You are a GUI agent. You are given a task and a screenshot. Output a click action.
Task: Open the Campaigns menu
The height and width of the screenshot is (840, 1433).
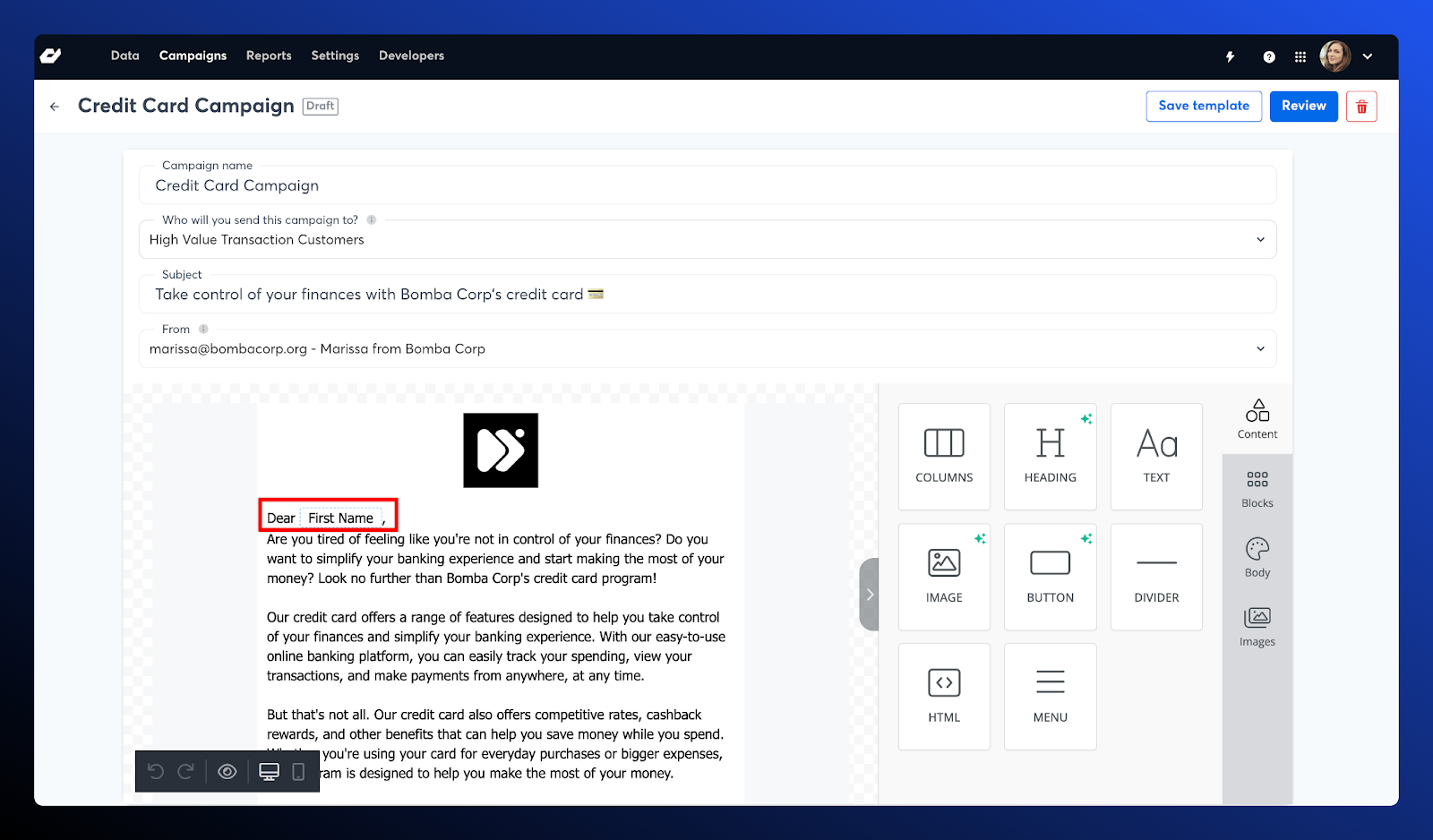click(x=193, y=56)
